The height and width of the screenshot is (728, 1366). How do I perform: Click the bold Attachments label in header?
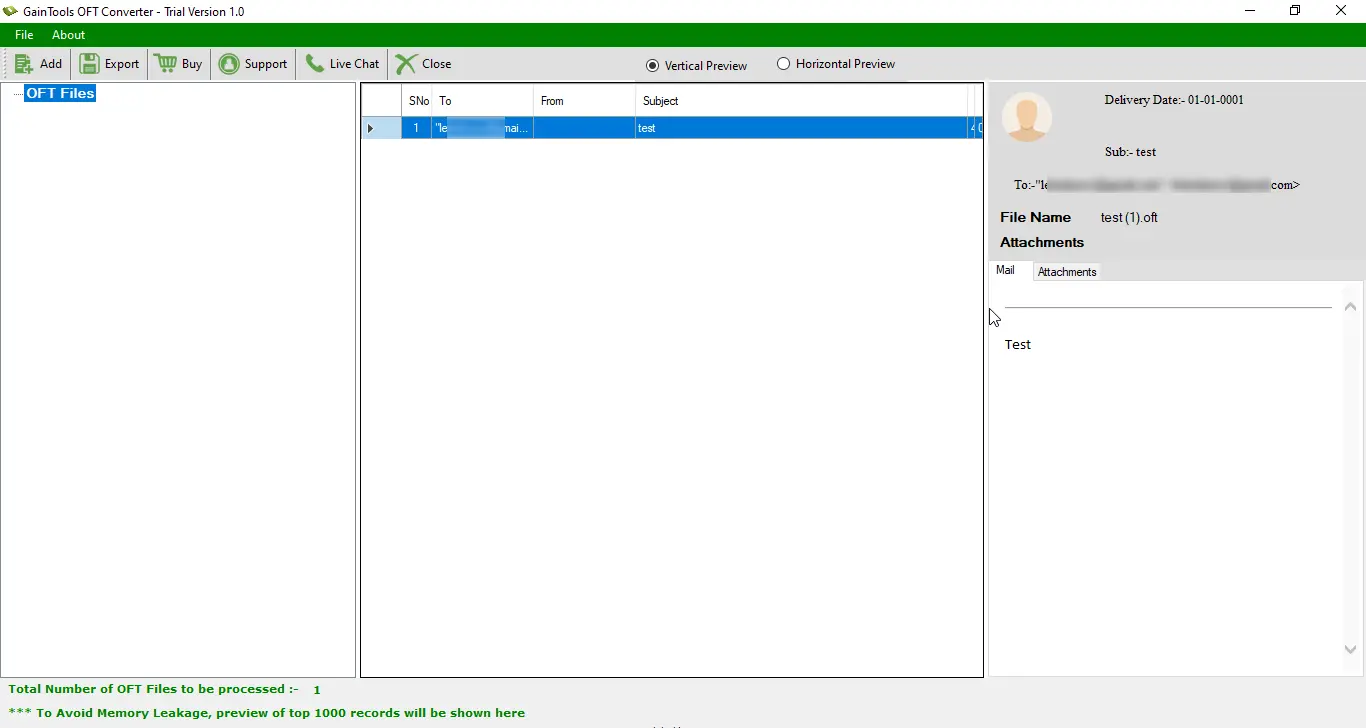[1042, 242]
